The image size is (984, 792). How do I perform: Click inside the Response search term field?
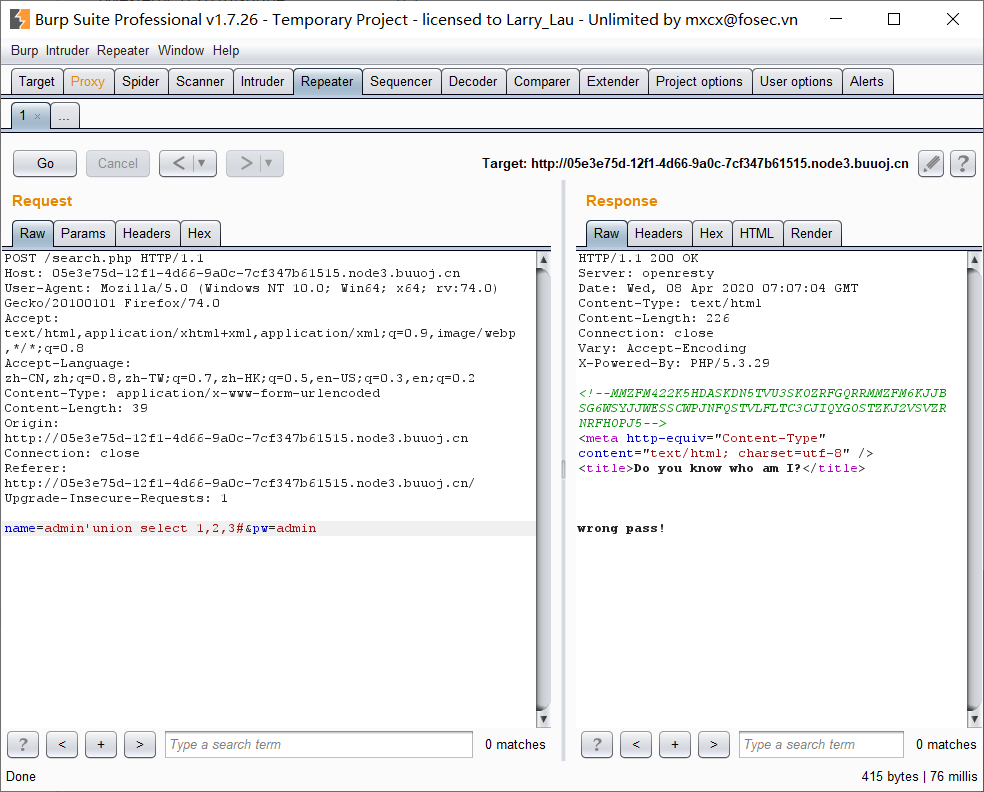[x=820, y=744]
